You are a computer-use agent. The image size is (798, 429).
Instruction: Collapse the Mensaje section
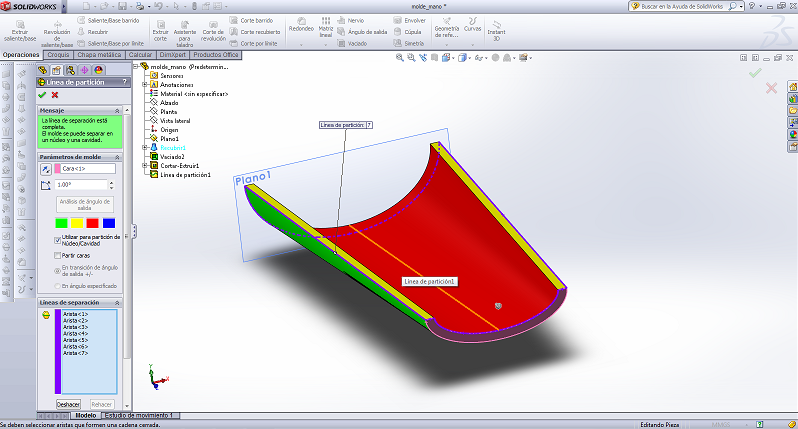pyautogui.click(x=117, y=110)
